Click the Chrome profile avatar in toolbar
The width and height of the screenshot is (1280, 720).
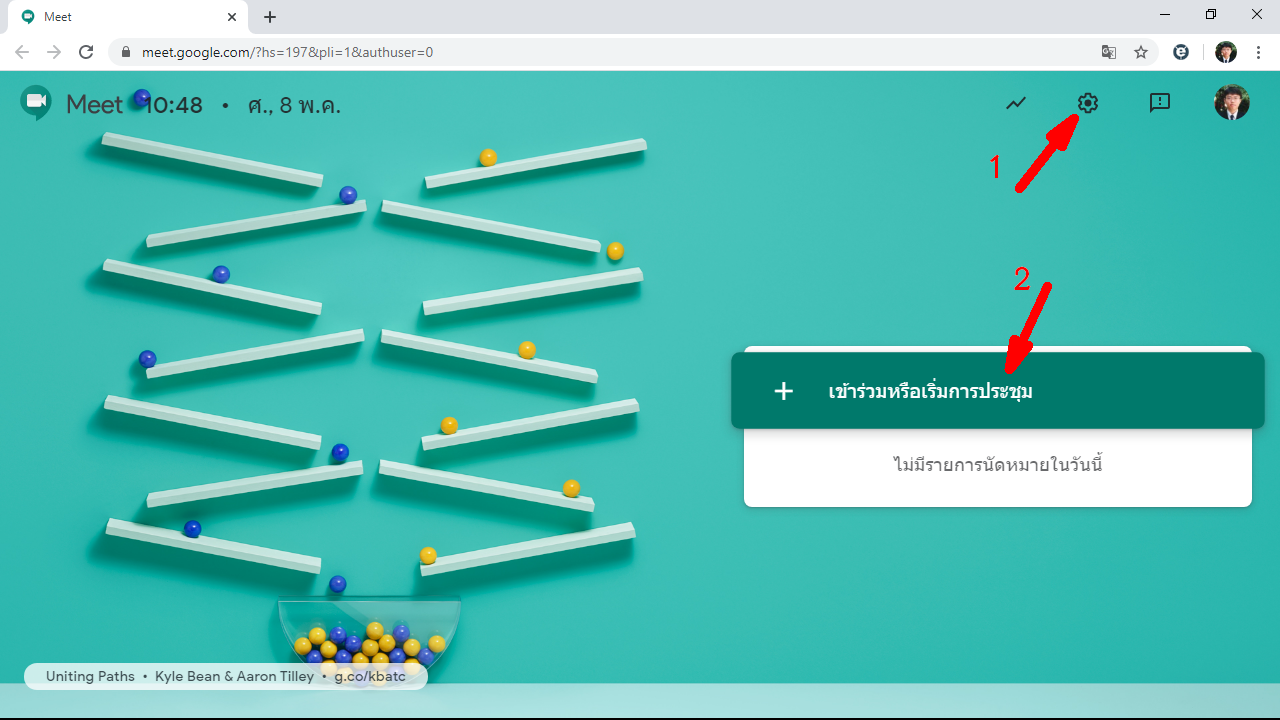point(1226,52)
